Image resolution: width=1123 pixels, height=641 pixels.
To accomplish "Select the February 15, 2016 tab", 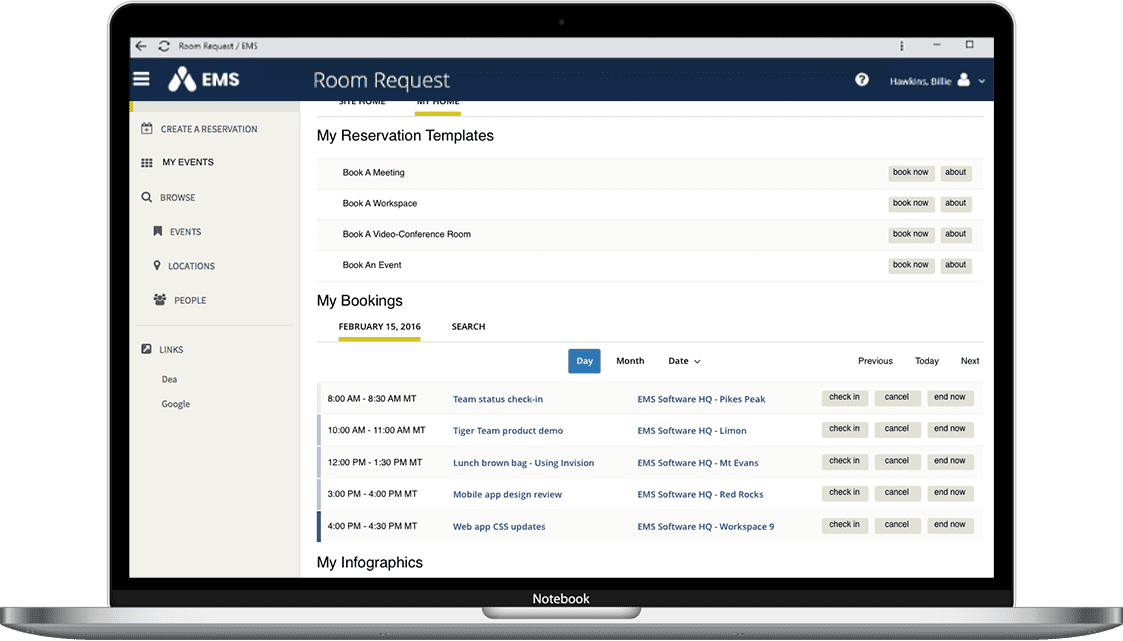I will [380, 327].
